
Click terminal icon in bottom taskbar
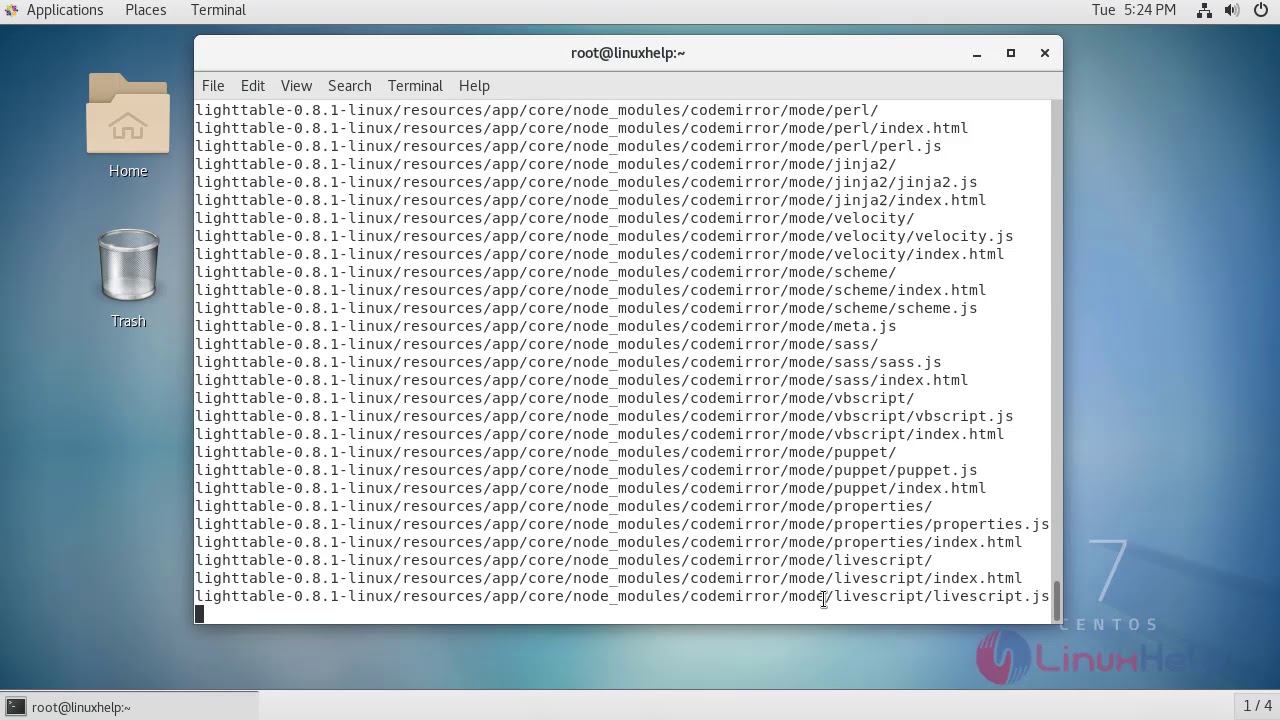(x=15, y=707)
